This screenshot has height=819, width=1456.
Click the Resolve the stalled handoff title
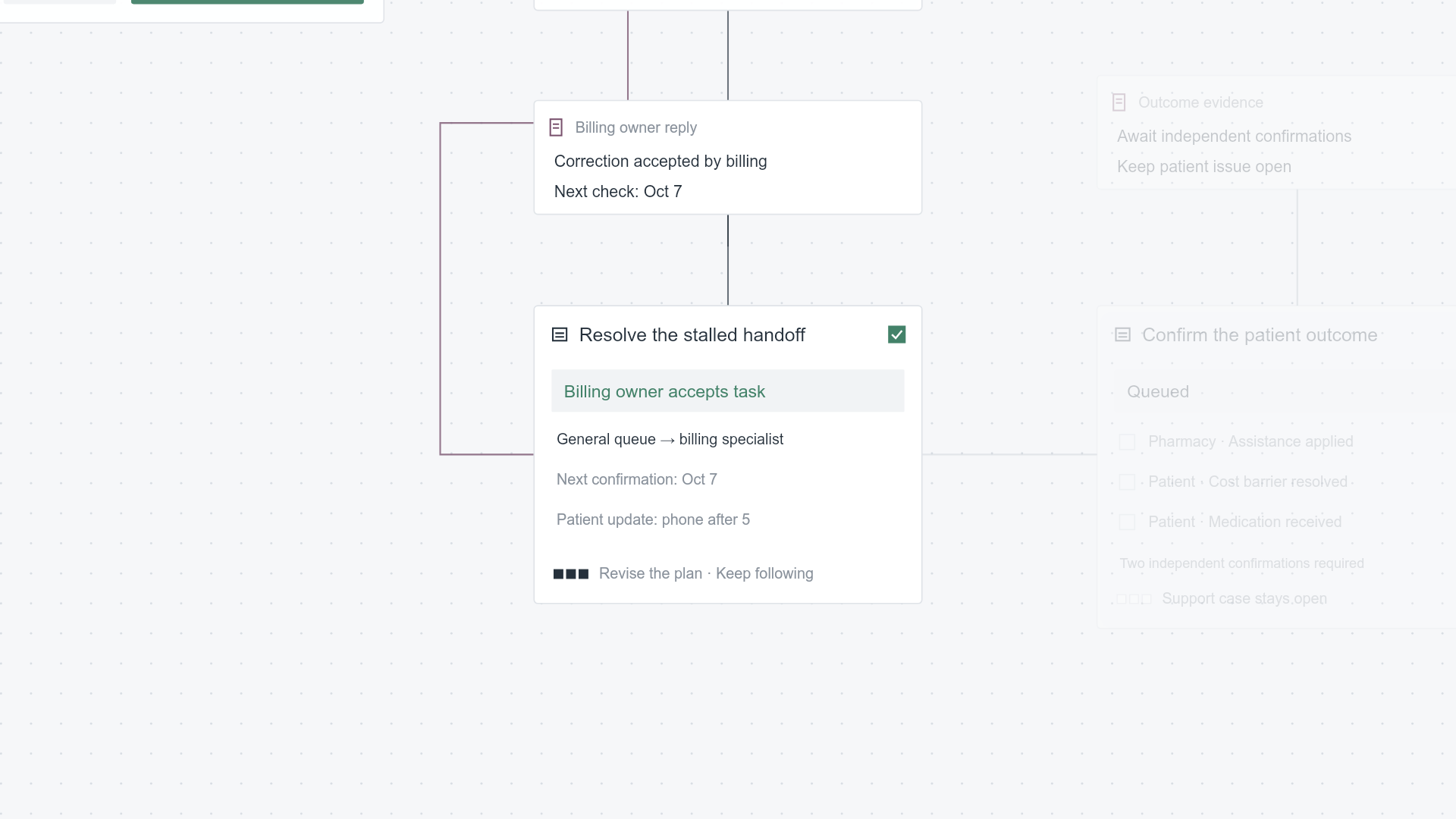coord(692,334)
